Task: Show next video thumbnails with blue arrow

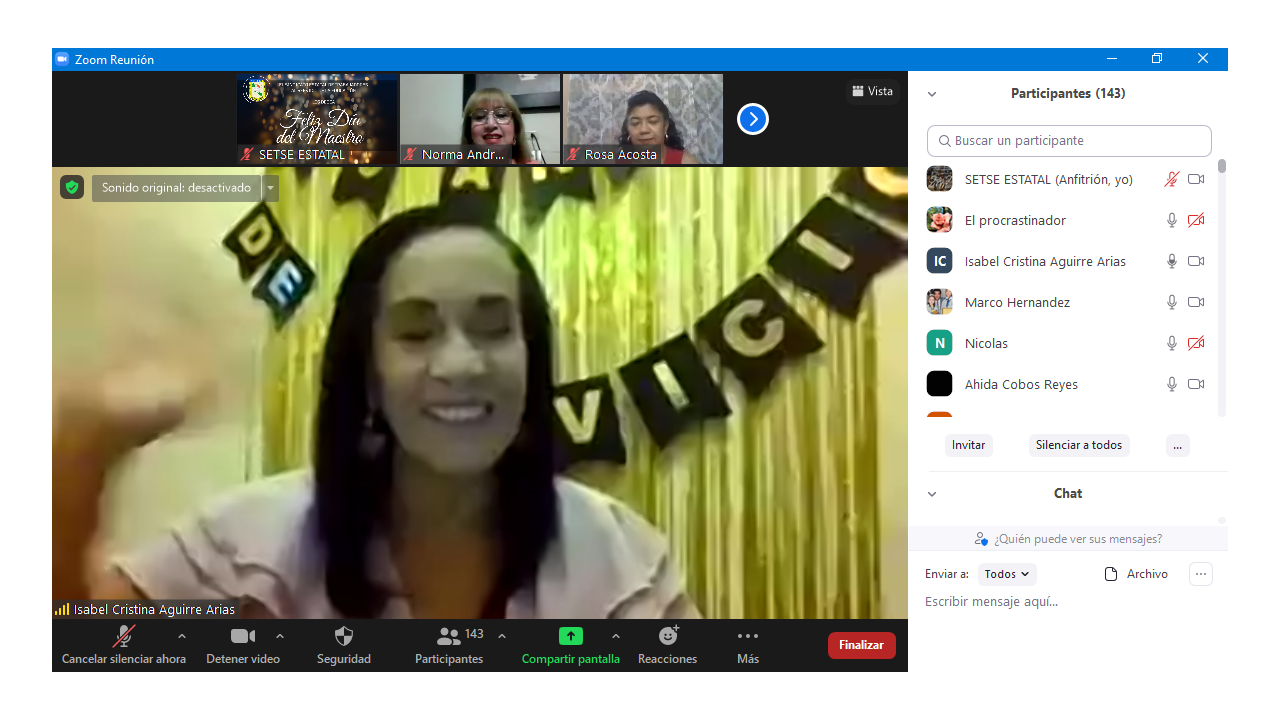Action: (753, 119)
